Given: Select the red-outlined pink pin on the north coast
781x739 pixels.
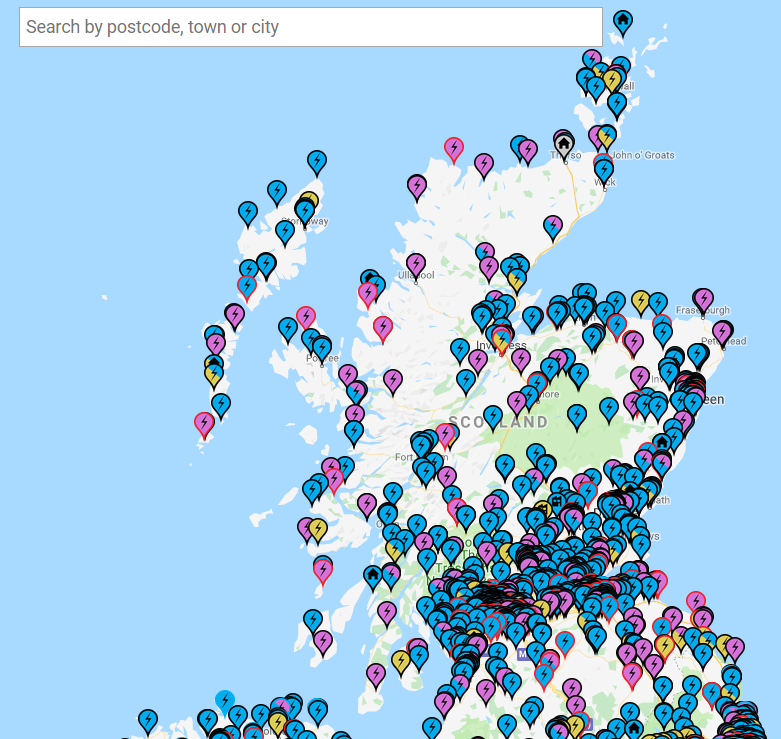Looking at the screenshot, I should tap(454, 150).
